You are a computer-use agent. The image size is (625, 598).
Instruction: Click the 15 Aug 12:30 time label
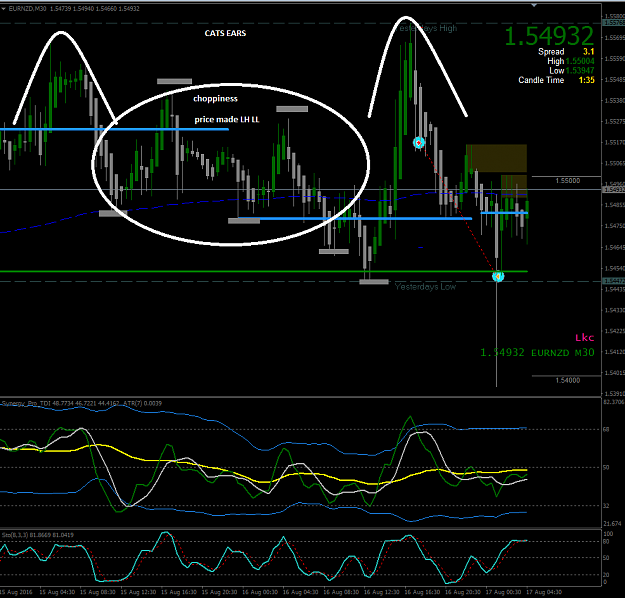pyautogui.click(x=138, y=592)
